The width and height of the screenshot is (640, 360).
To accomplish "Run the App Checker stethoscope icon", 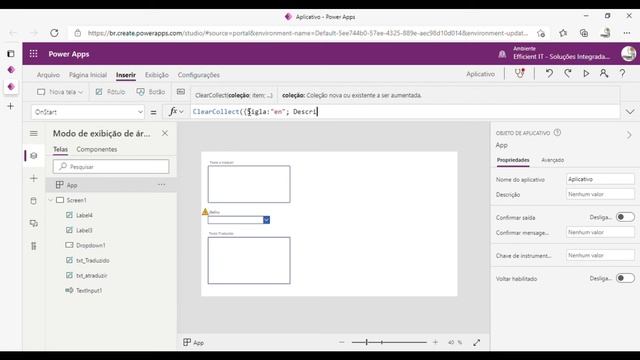I will pyautogui.click(x=519, y=73).
